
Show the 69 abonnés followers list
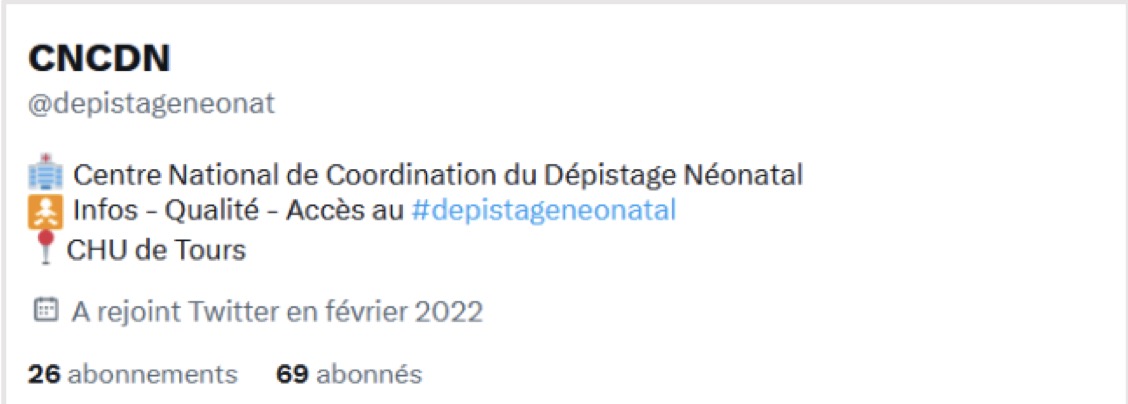349,375
